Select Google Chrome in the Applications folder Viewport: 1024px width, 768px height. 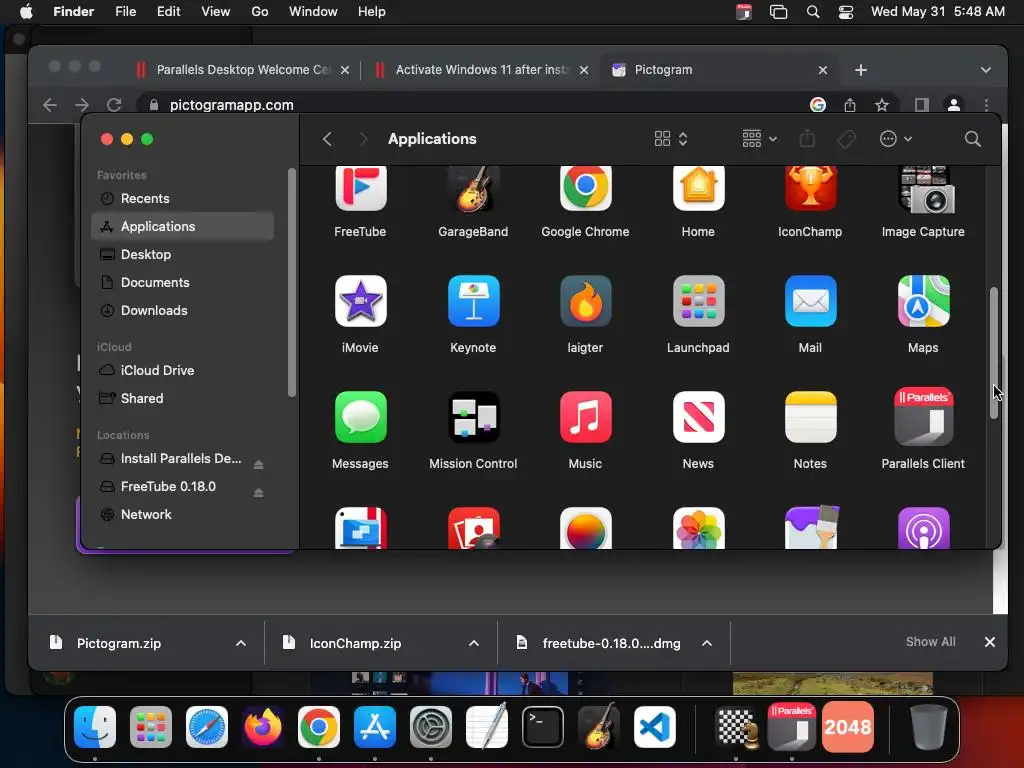point(586,189)
